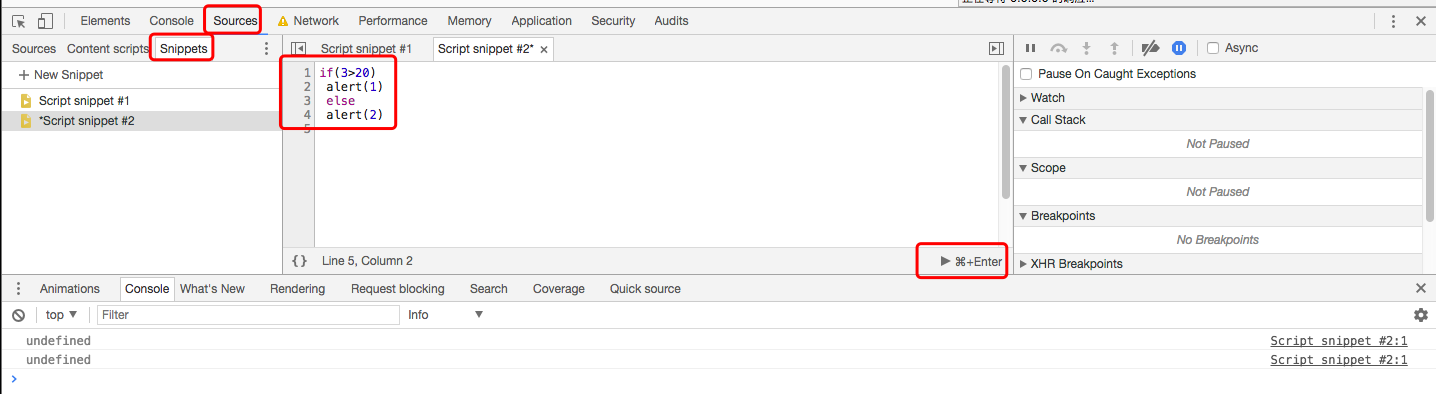
Task: Click the code editor vertical scrollbar
Action: (1006, 132)
